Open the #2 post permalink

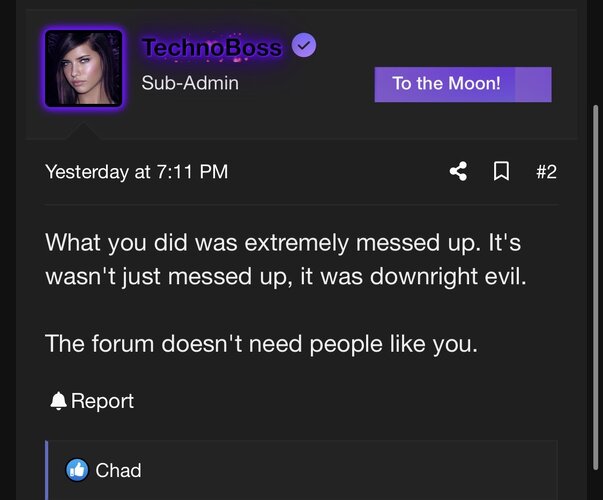tap(546, 172)
